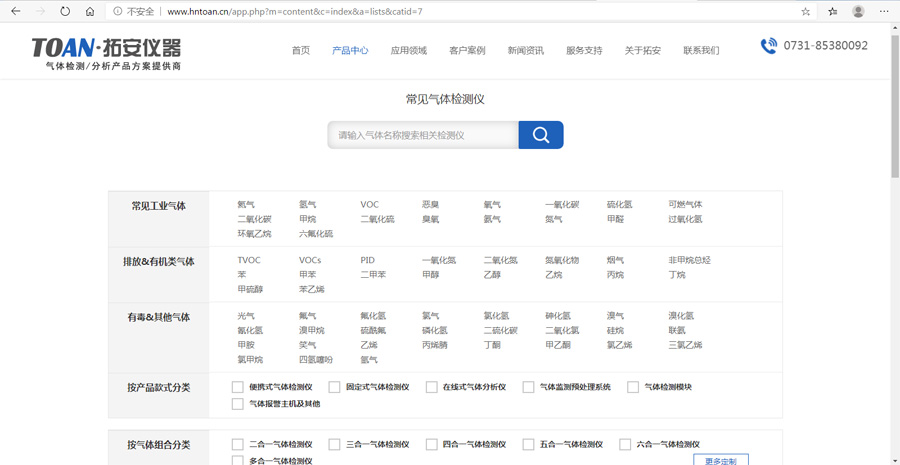Check 气体监测预处理系统 checkbox
Image resolution: width=900 pixels, height=465 pixels.
(528, 387)
